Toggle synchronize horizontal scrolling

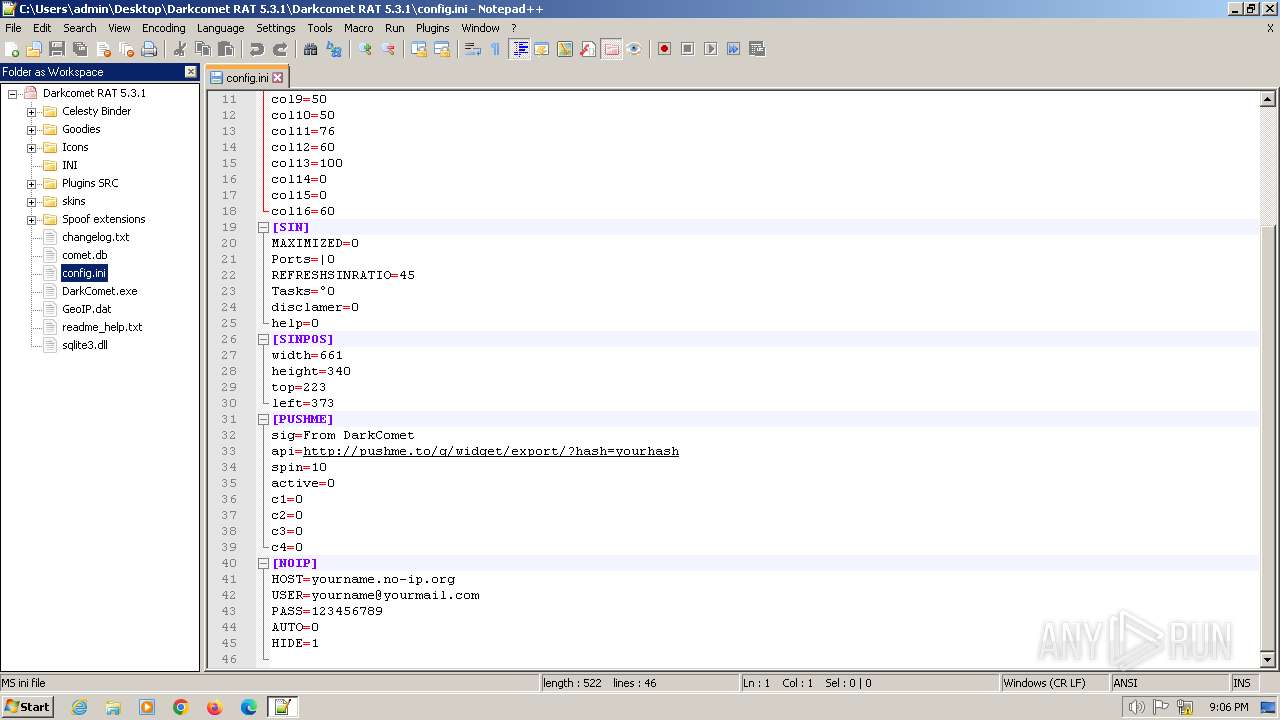point(442,49)
